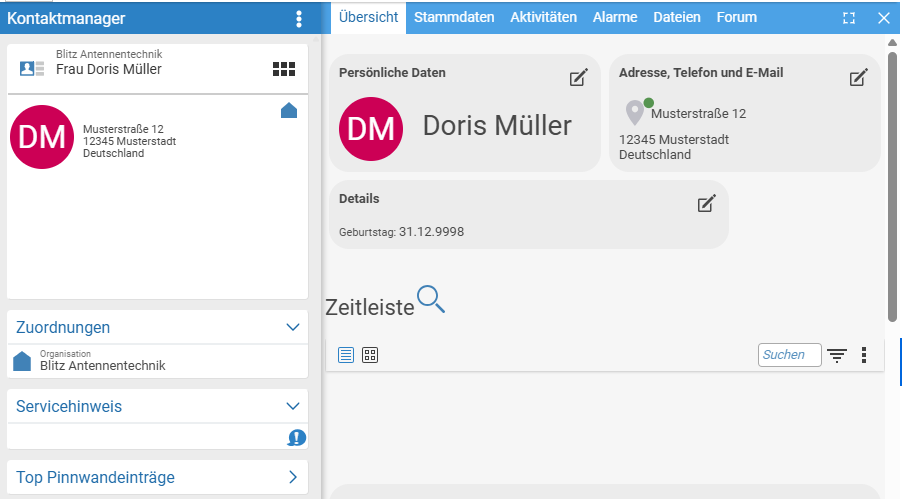Switch to the Stammdaten tab
Viewport: 902px width, 499px height.
454,17
